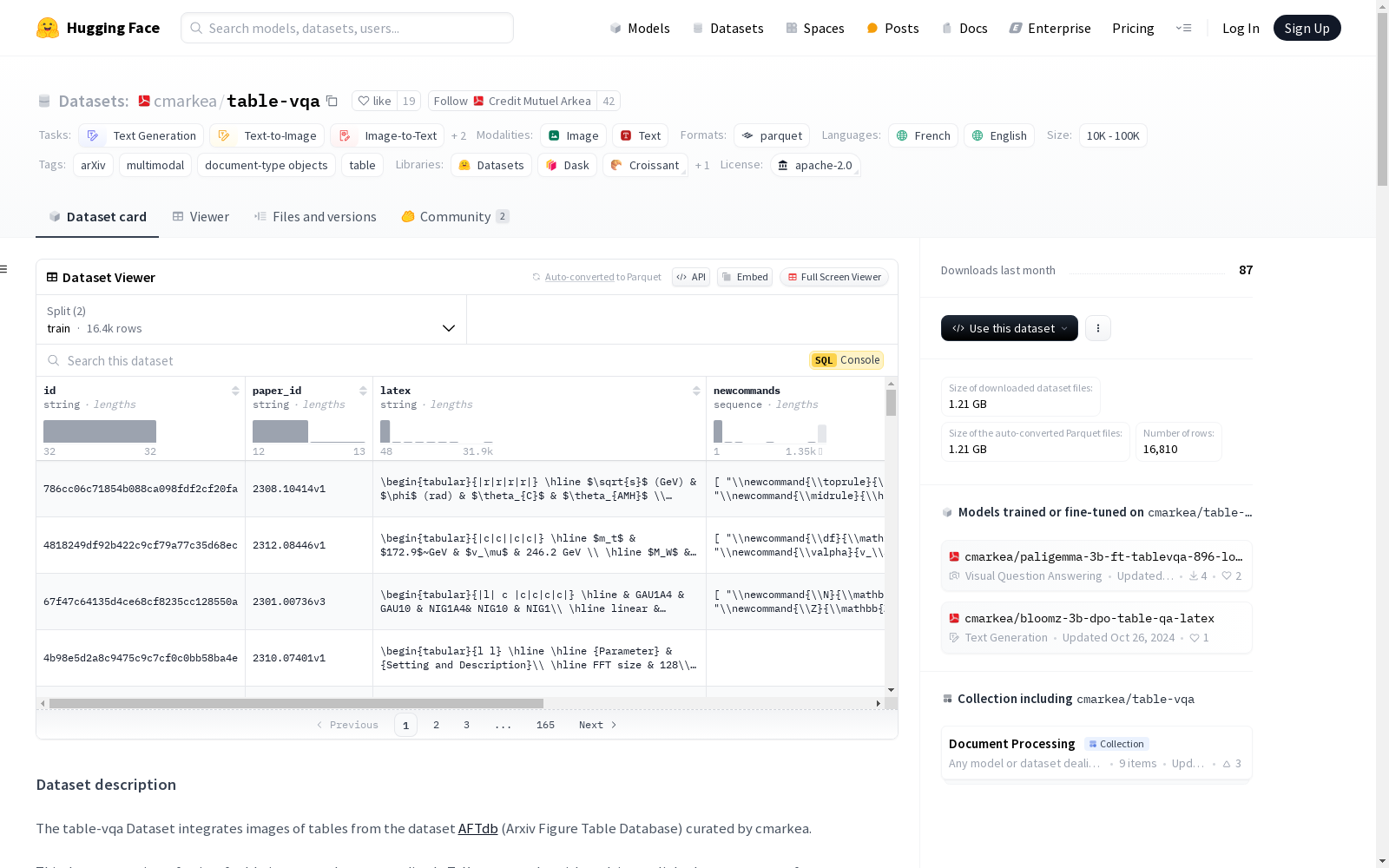This screenshot has height=868, width=1389.
Task: Focus the top search models field
Action: click(347, 28)
